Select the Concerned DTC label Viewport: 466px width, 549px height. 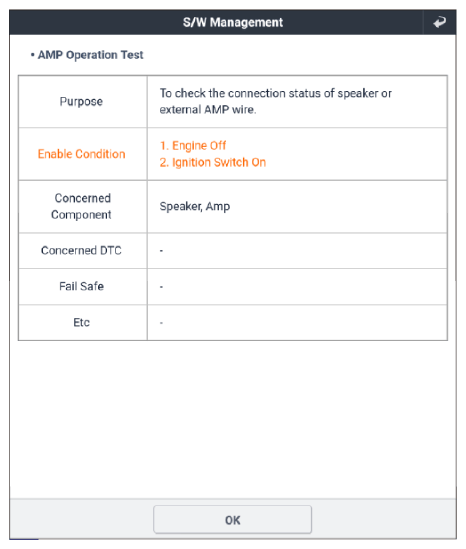tap(81, 250)
